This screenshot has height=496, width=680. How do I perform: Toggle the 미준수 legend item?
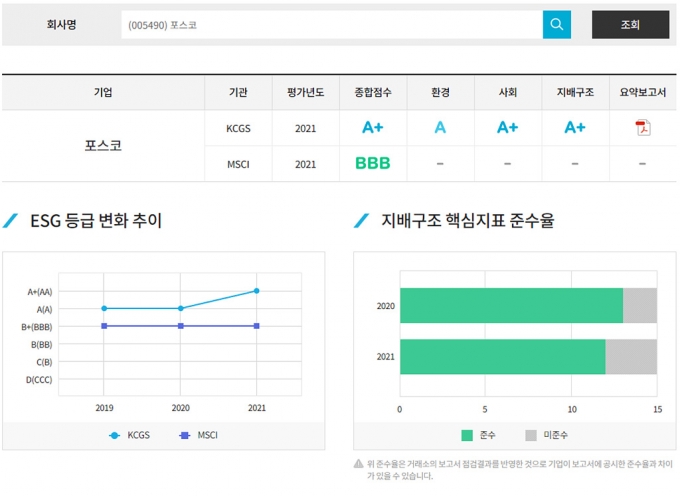tap(546, 435)
